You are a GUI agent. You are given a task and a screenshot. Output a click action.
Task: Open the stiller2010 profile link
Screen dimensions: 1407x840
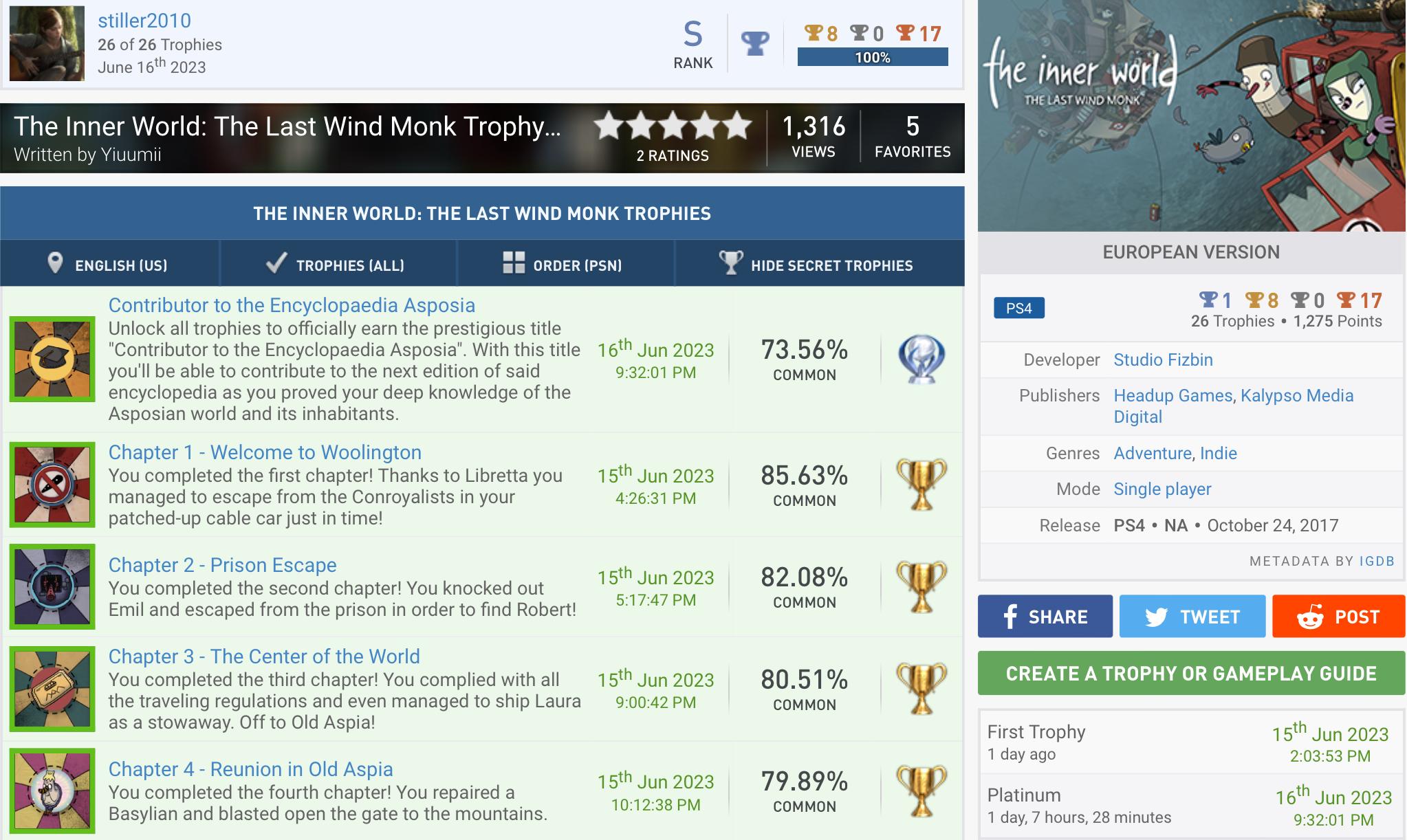(x=144, y=21)
